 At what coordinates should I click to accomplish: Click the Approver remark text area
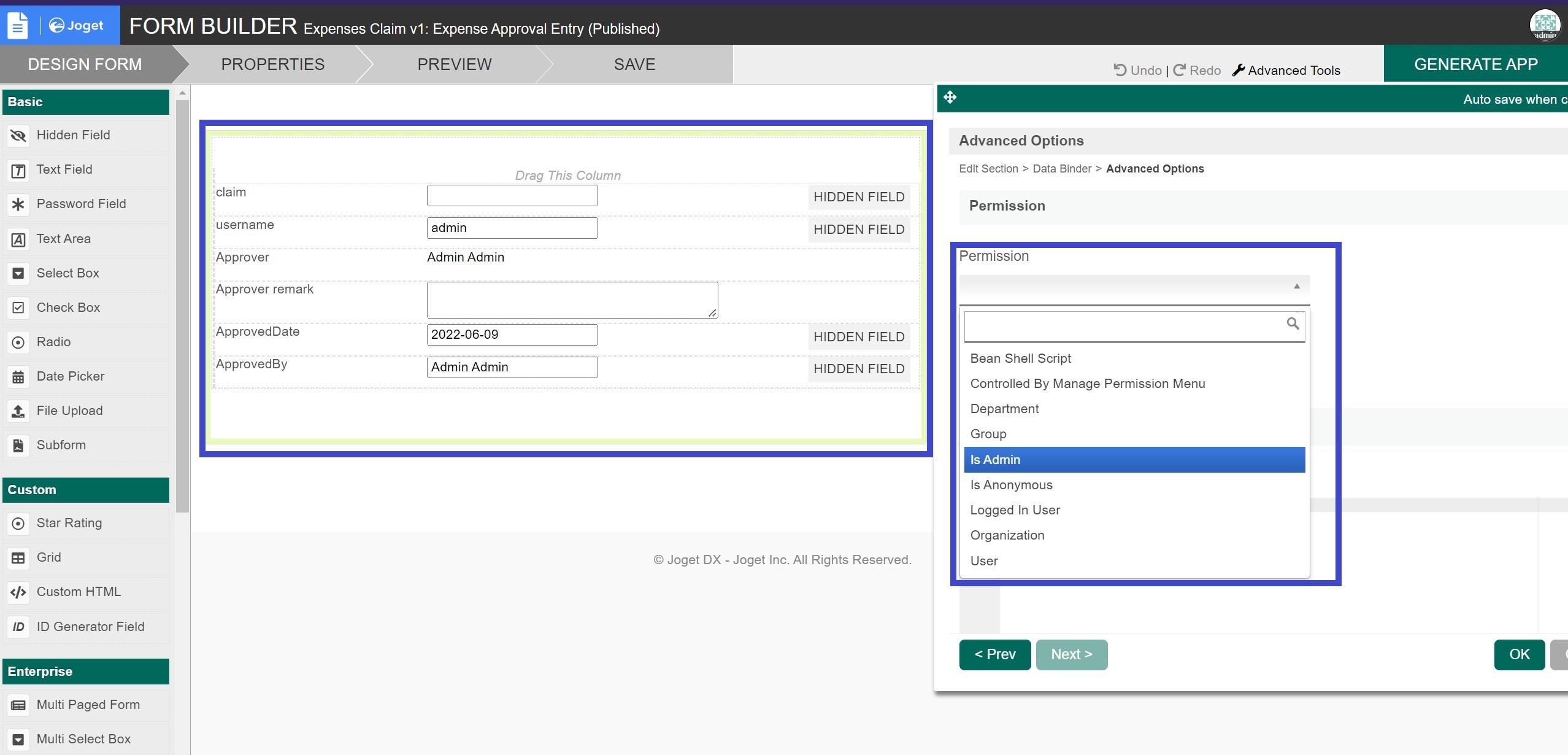coord(572,300)
